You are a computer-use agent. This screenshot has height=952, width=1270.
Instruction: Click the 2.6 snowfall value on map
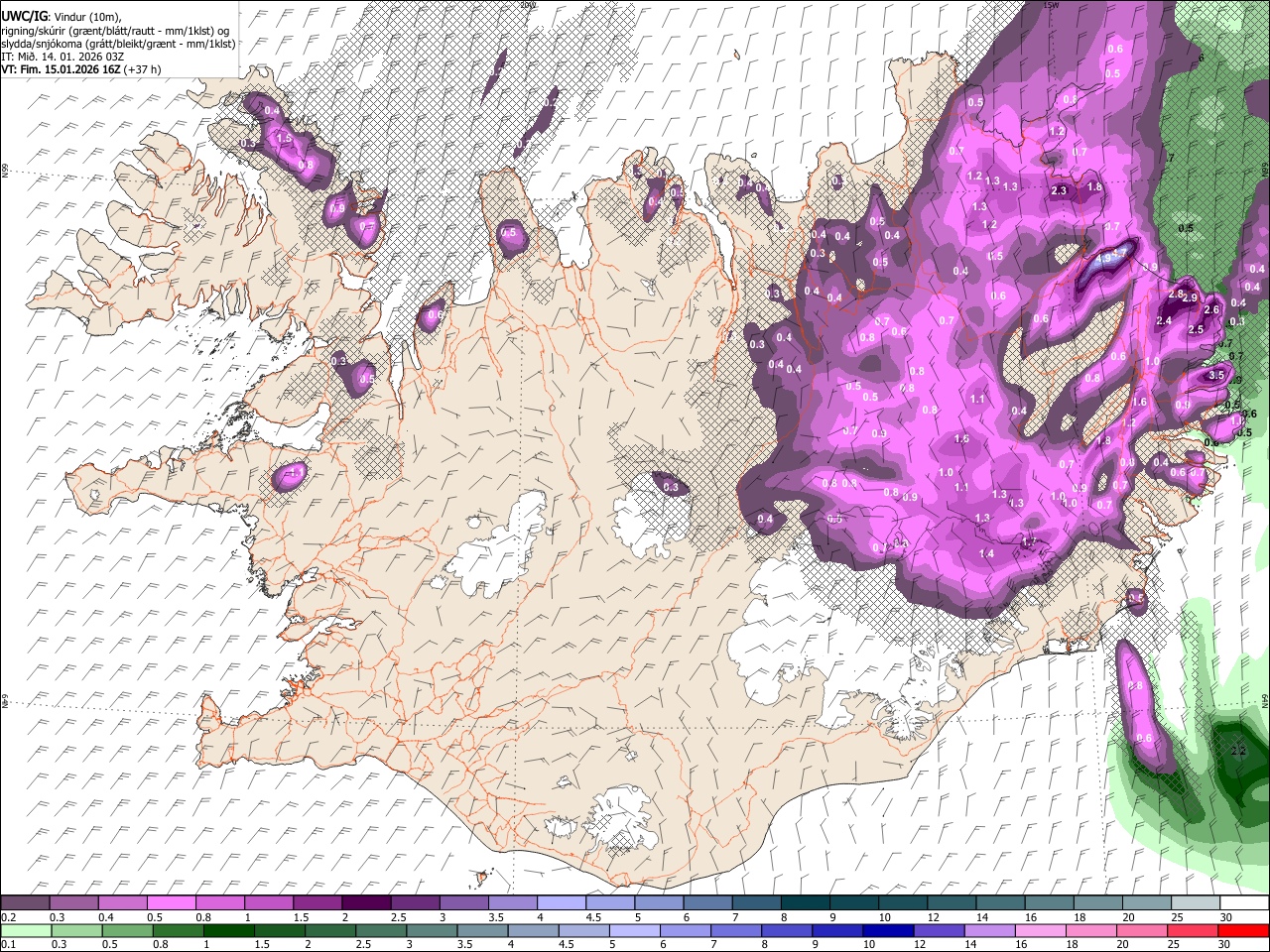[1210, 310]
